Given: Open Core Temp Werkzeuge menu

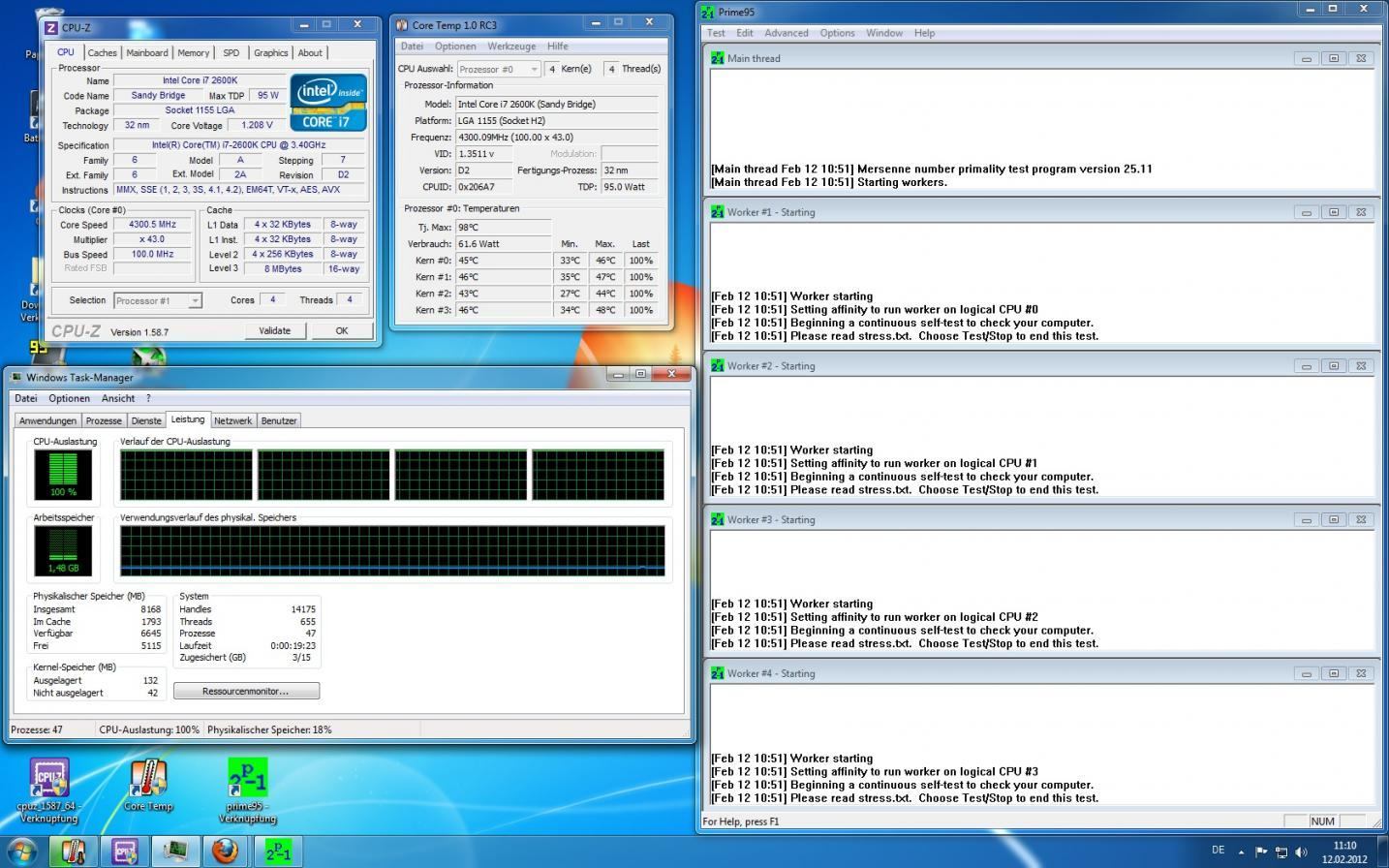Looking at the screenshot, I should pyautogui.click(x=511, y=46).
